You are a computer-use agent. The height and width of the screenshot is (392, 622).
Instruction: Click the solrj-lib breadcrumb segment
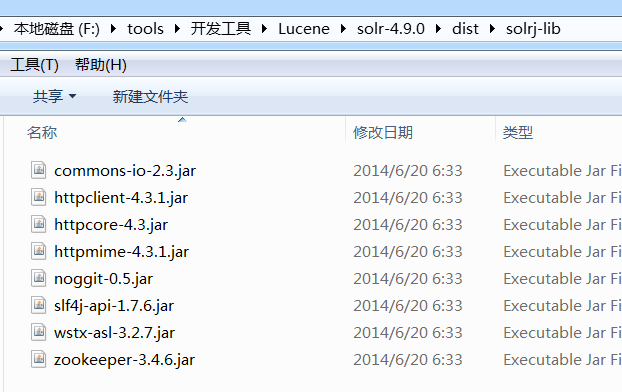point(533,29)
